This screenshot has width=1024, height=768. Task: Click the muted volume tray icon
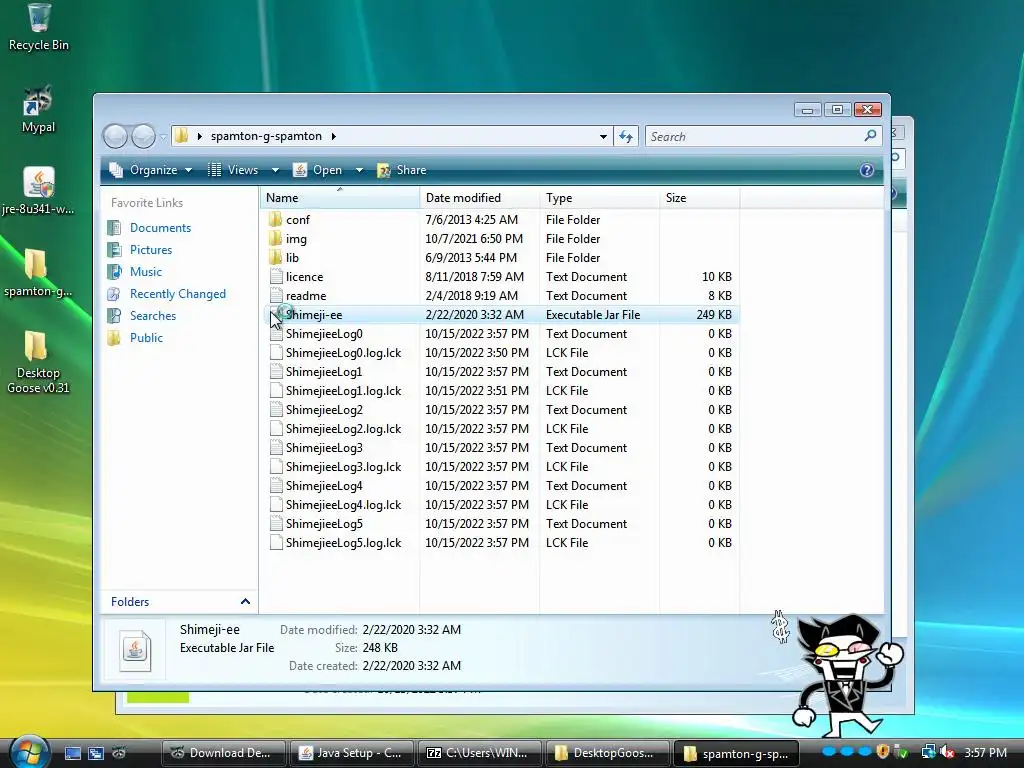(x=947, y=753)
